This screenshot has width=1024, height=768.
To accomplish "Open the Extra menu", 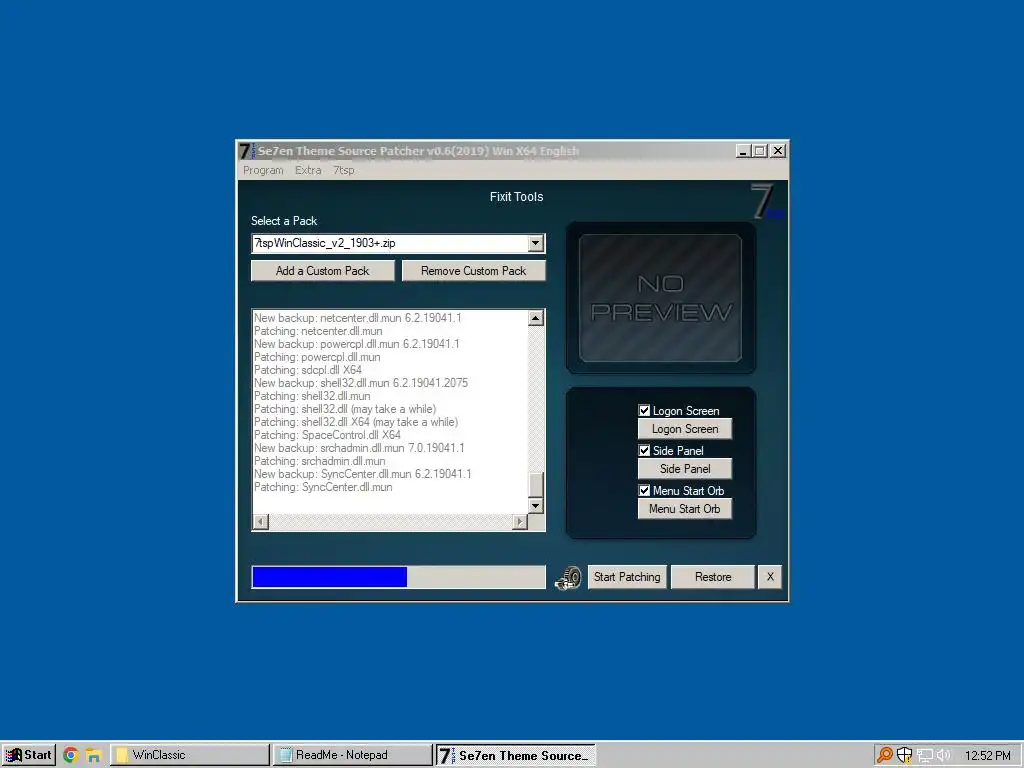I will [308, 170].
